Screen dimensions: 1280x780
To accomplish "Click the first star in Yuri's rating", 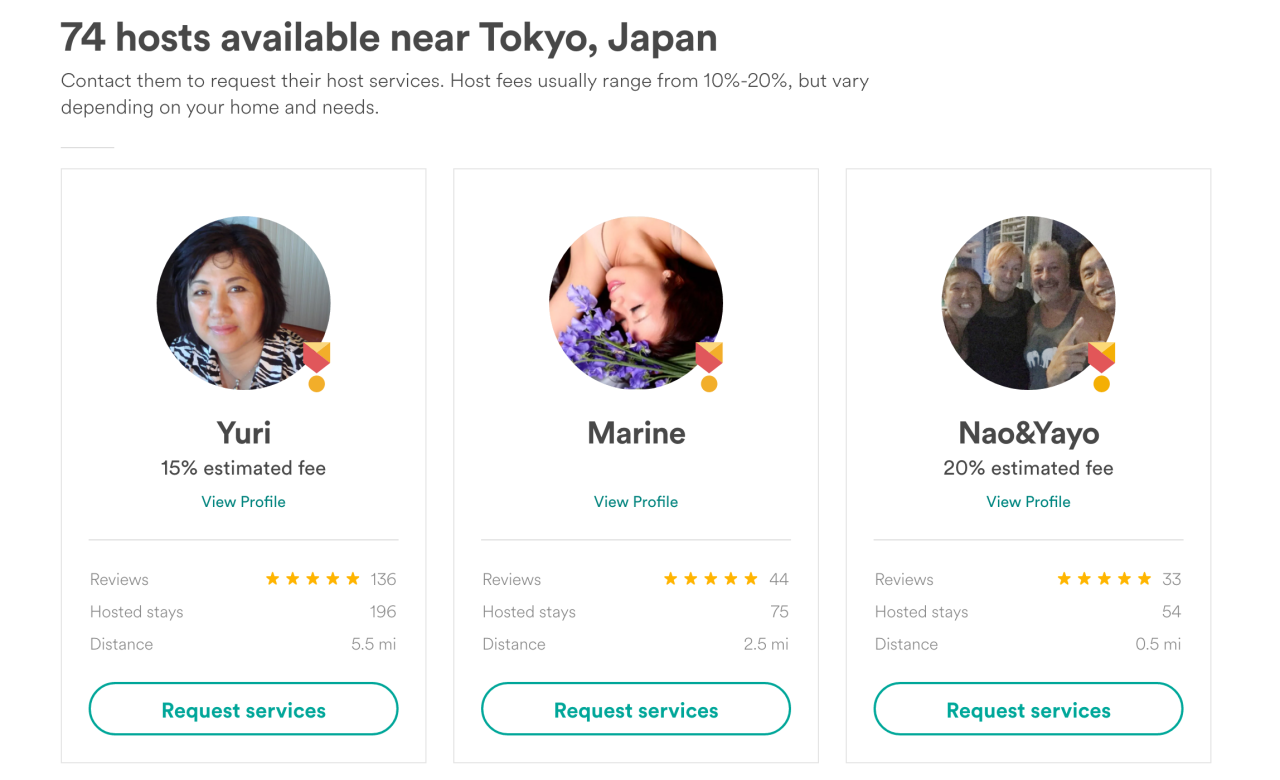I will click(x=272, y=578).
